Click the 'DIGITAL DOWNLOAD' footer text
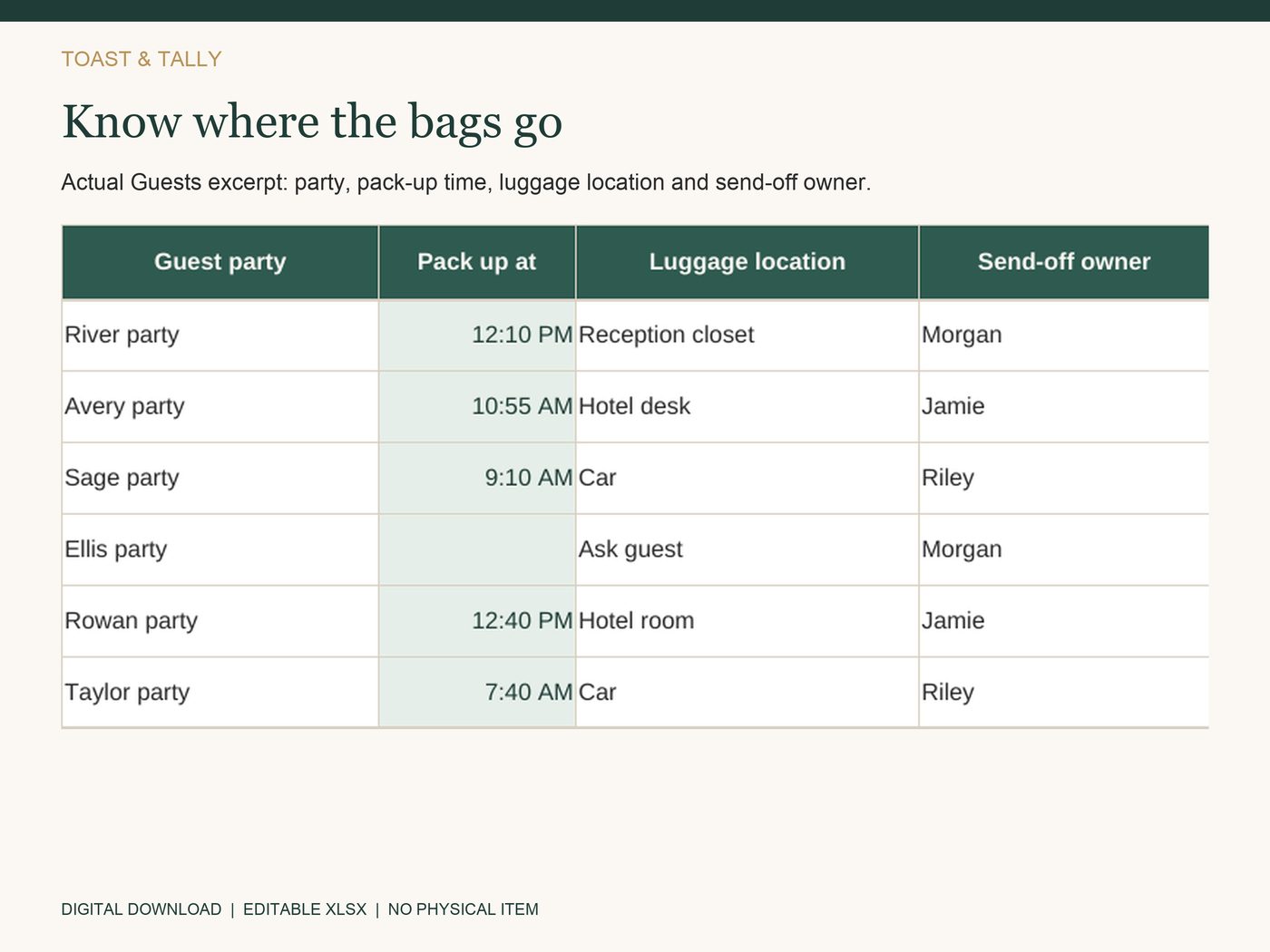 [142, 909]
